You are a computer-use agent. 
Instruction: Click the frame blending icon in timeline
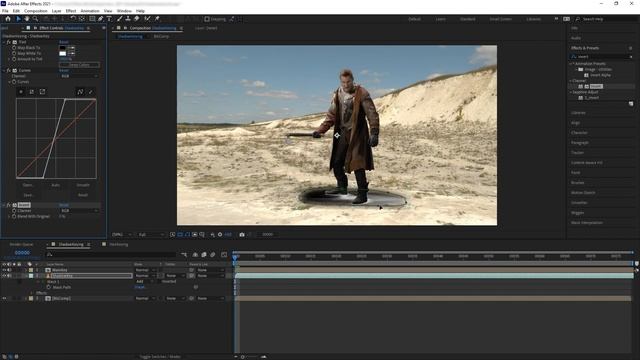click(204, 255)
